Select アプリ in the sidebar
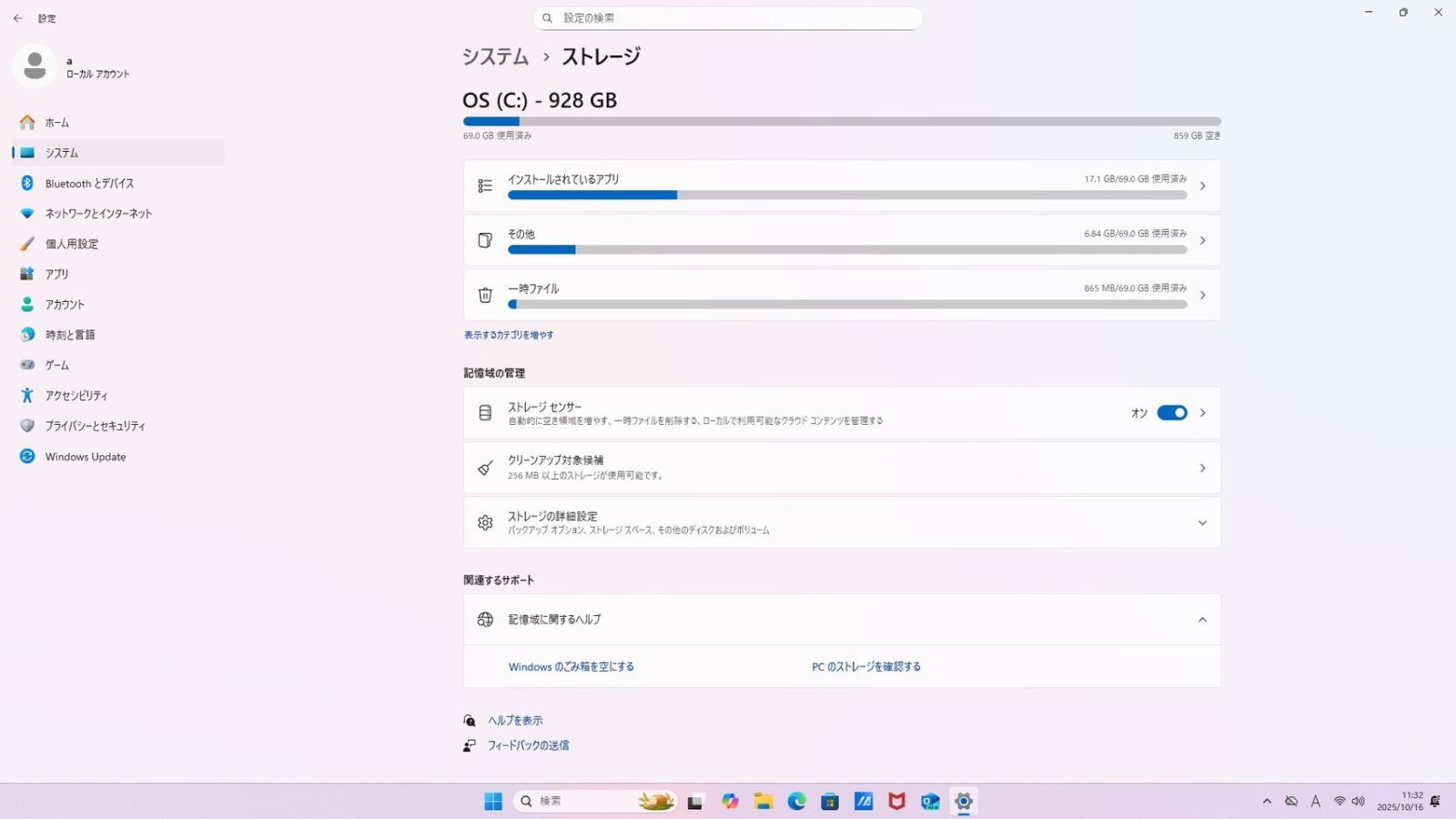This screenshot has width=1456, height=819. coord(56,274)
